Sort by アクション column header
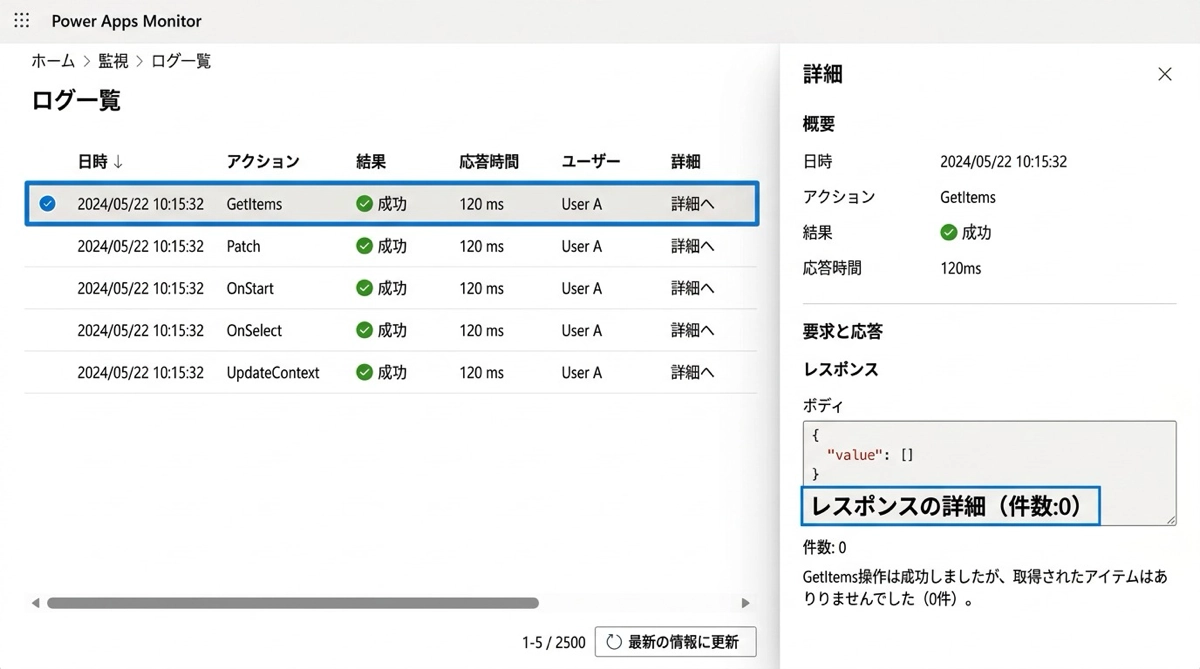1200x669 pixels. pyautogui.click(x=262, y=162)
